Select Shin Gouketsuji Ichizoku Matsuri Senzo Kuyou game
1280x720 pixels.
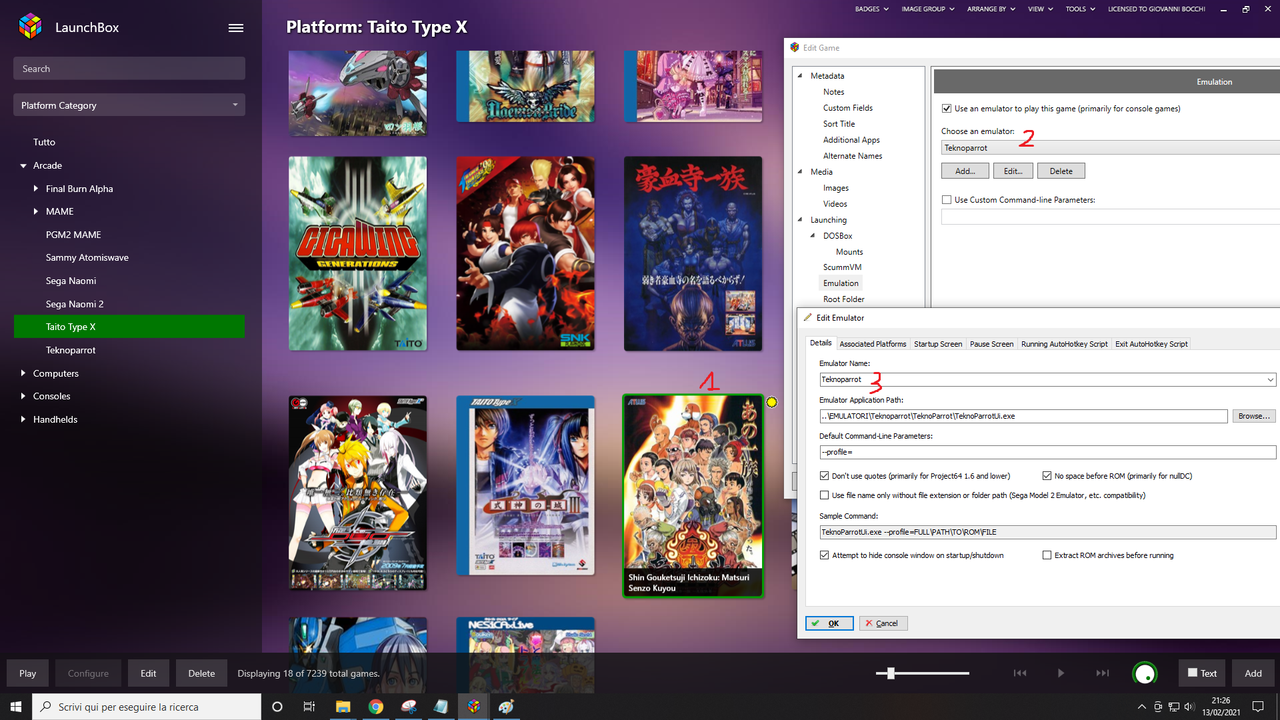tap(693, 496)
